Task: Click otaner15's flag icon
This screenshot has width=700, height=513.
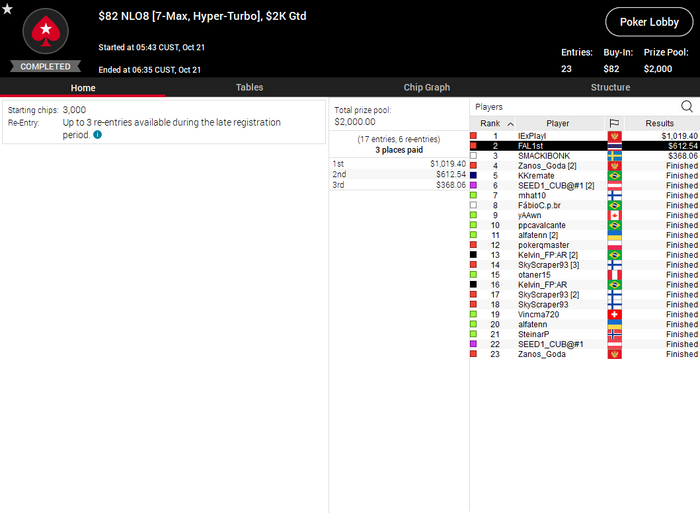Action: tap(614, 275)
